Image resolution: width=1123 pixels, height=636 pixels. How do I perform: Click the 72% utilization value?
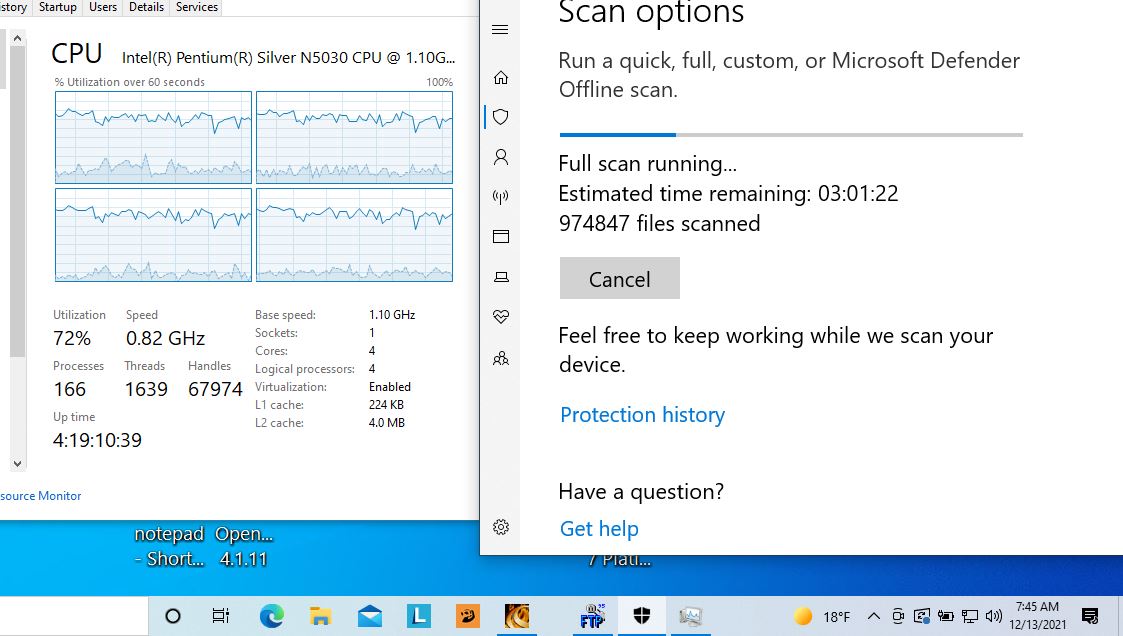(72, 338)
